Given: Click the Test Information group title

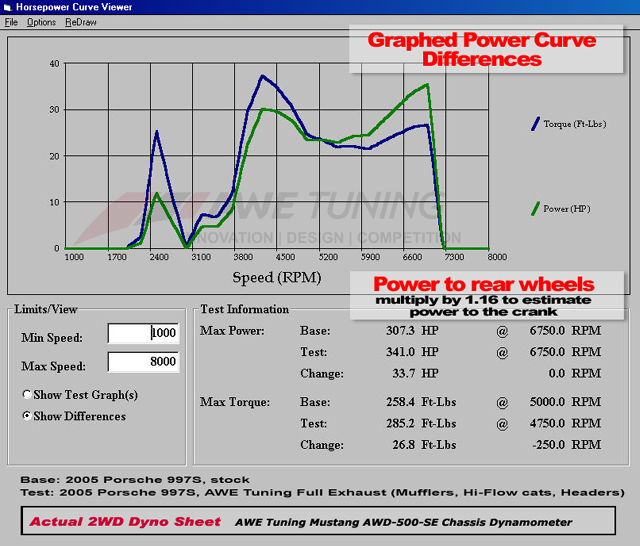Looking at the screenshot, I should pos(244,309).
